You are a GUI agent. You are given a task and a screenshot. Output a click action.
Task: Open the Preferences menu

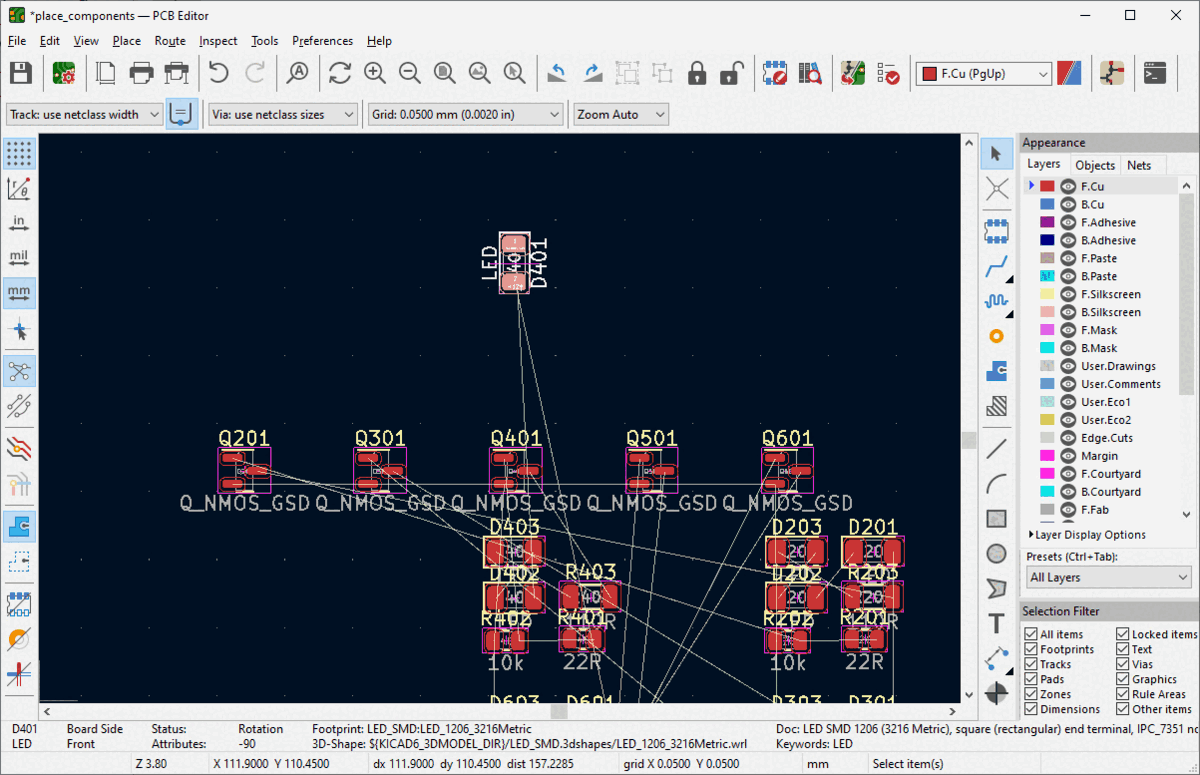(x=322, y=41)
